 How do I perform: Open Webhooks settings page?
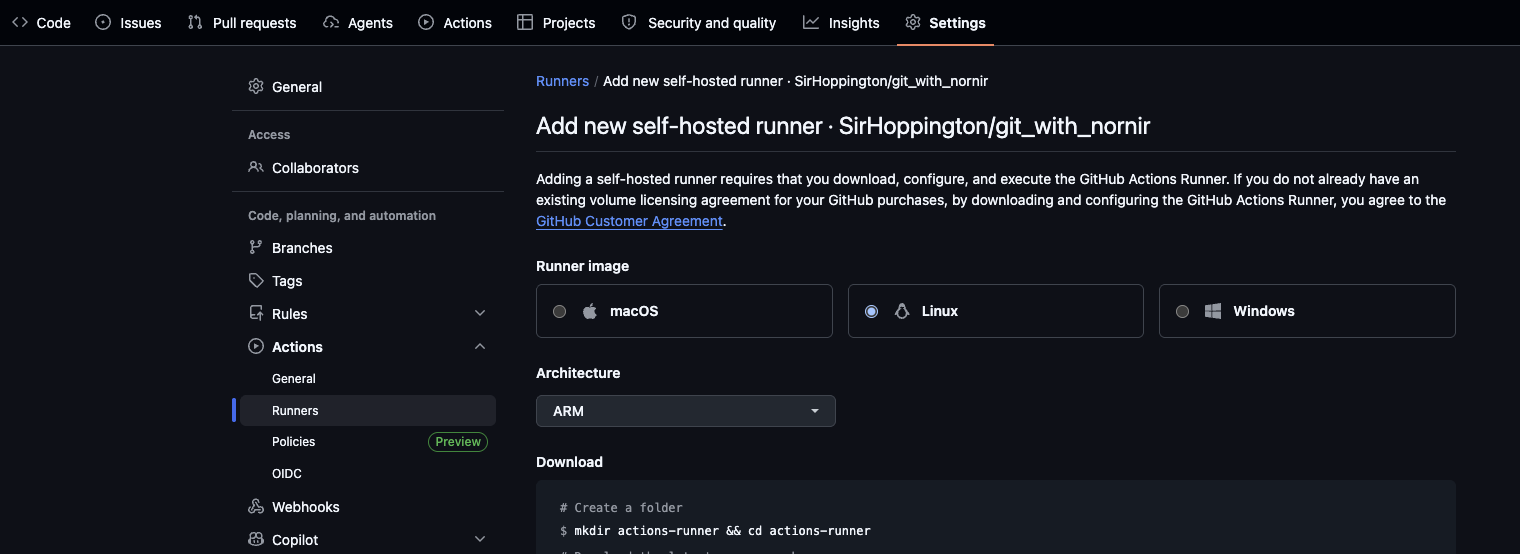(368, 507)
